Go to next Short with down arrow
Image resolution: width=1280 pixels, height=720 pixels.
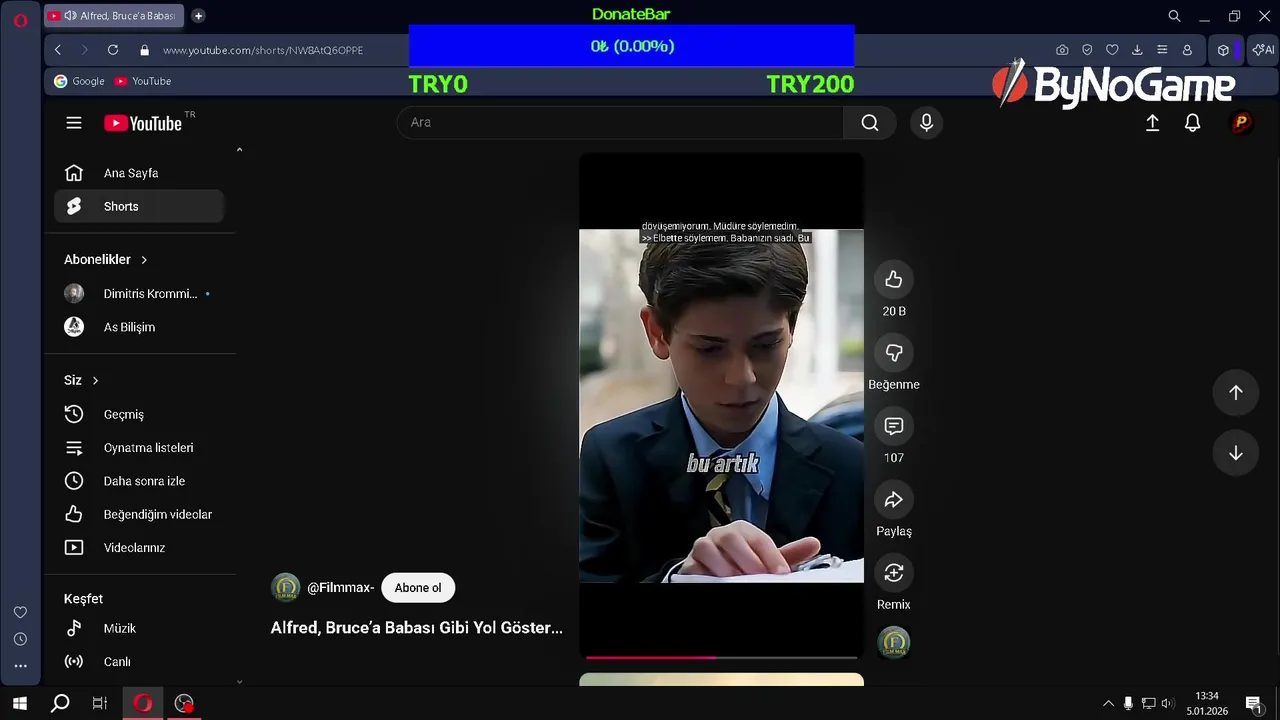[1236, 453]
